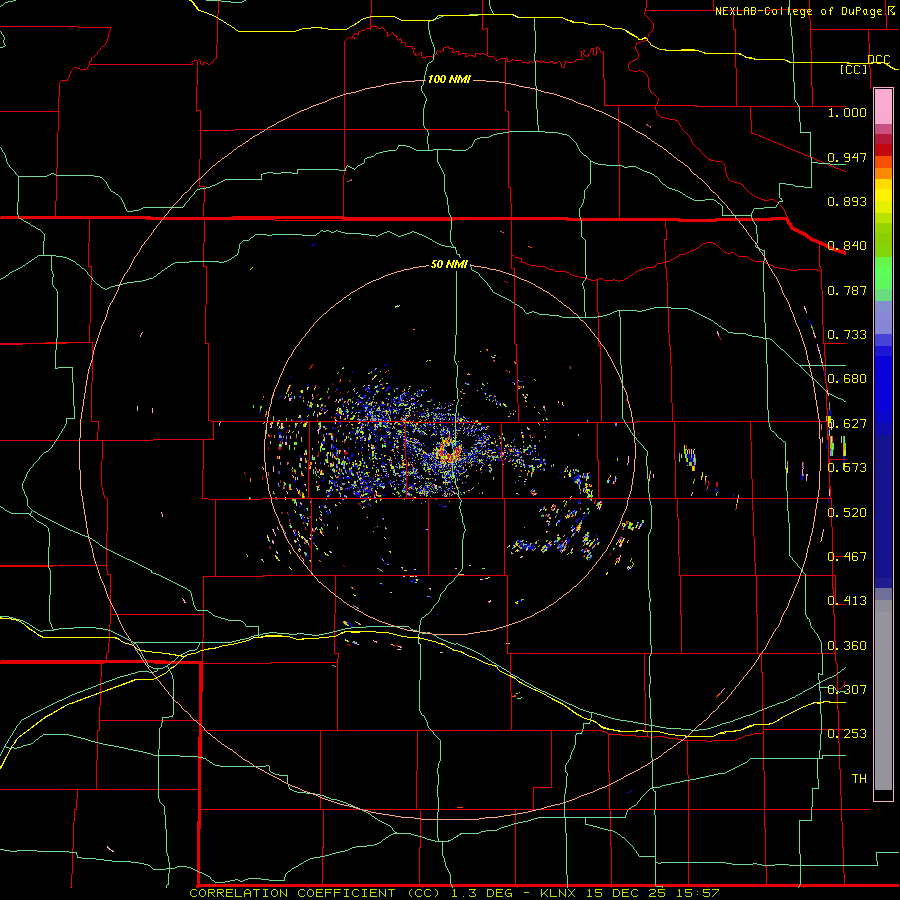Click the '100 NMI' range ring label
The height and width of the screenshot is (900, 900).
[x=449, y=79]
